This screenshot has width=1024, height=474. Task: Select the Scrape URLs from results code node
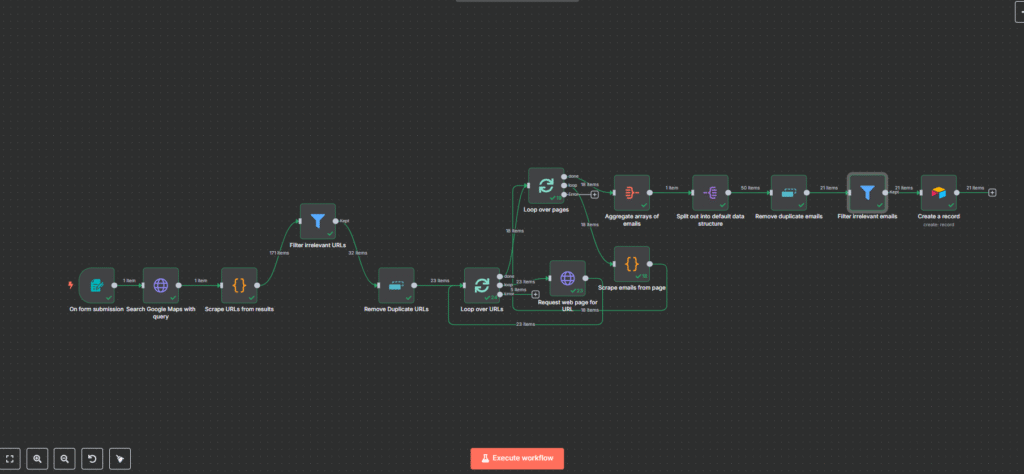239,285
